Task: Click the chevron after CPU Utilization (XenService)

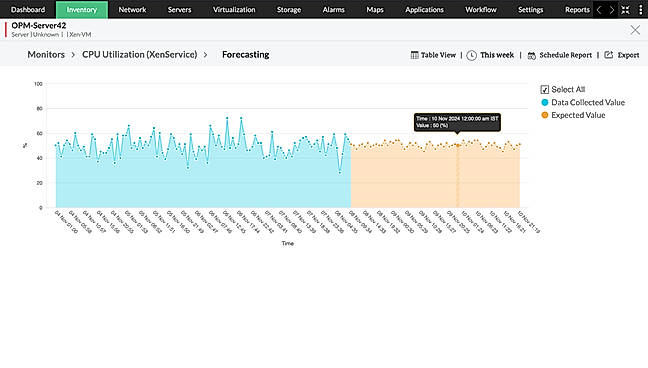Action: coord(205,55)
